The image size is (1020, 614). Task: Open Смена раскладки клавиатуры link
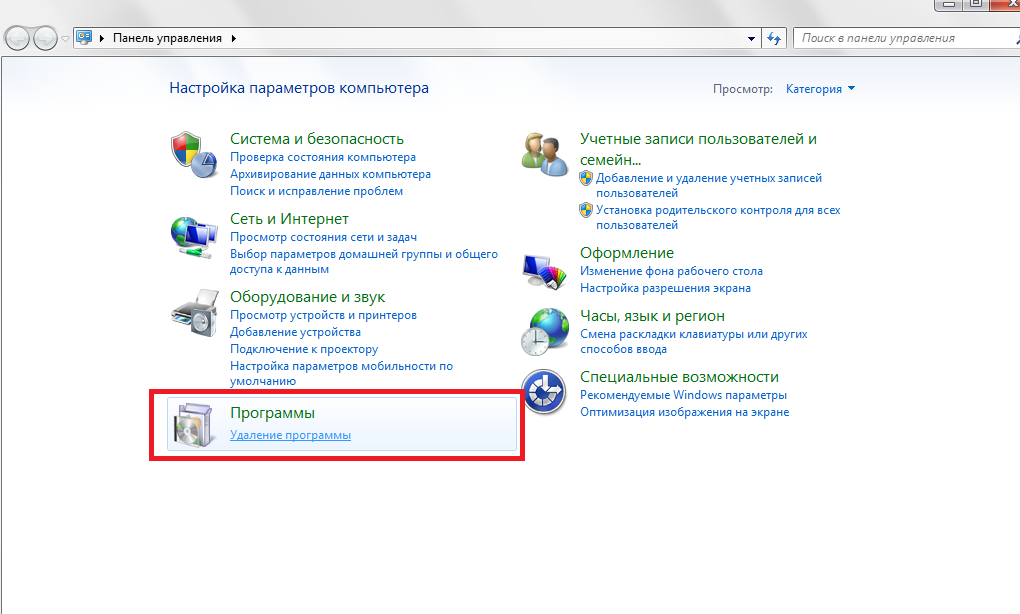pos(693,341)
